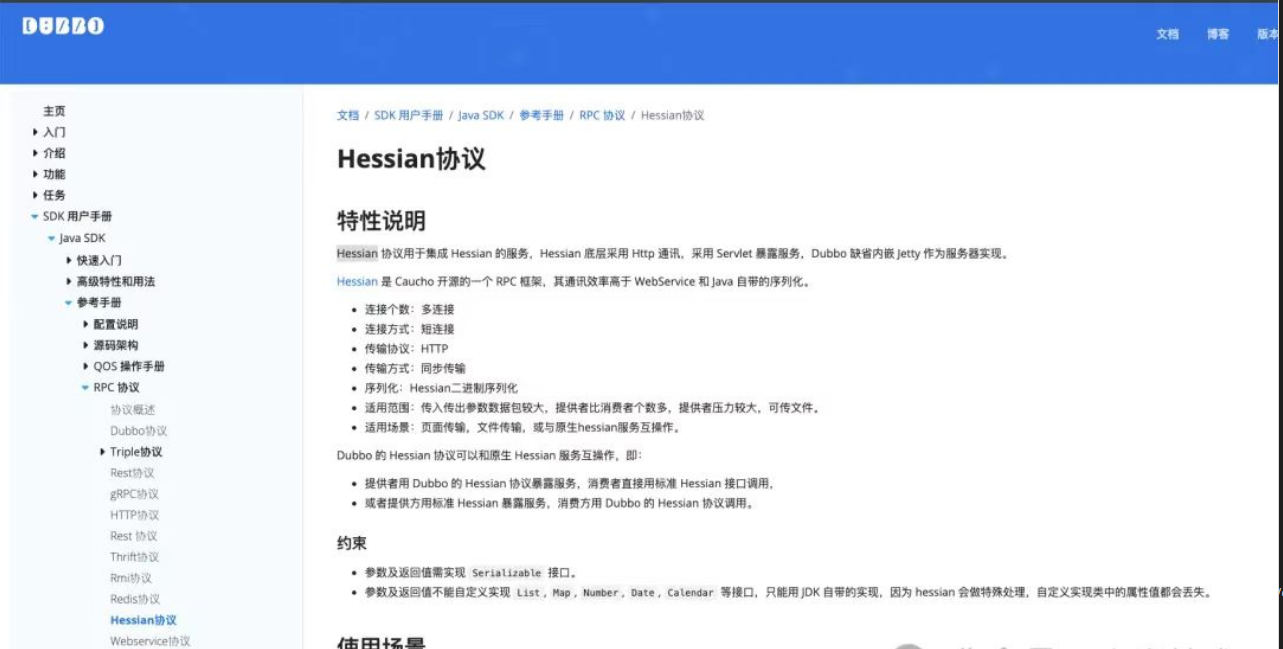1283x649 pixels.
Task: Expand the Triple协议 sidebar arrow
Action: (x=104, y=452)
